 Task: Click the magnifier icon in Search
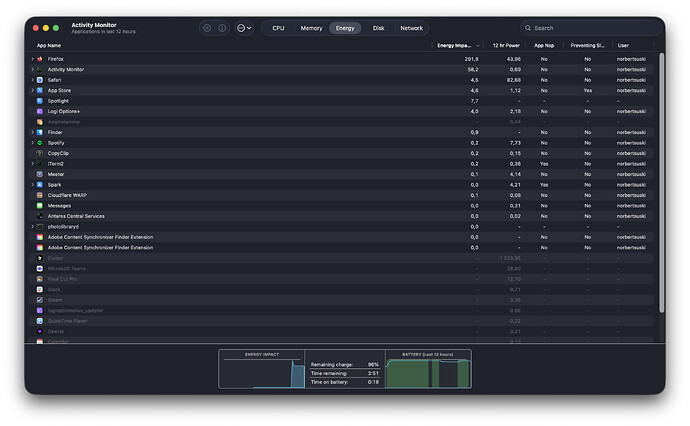[528, 28]
